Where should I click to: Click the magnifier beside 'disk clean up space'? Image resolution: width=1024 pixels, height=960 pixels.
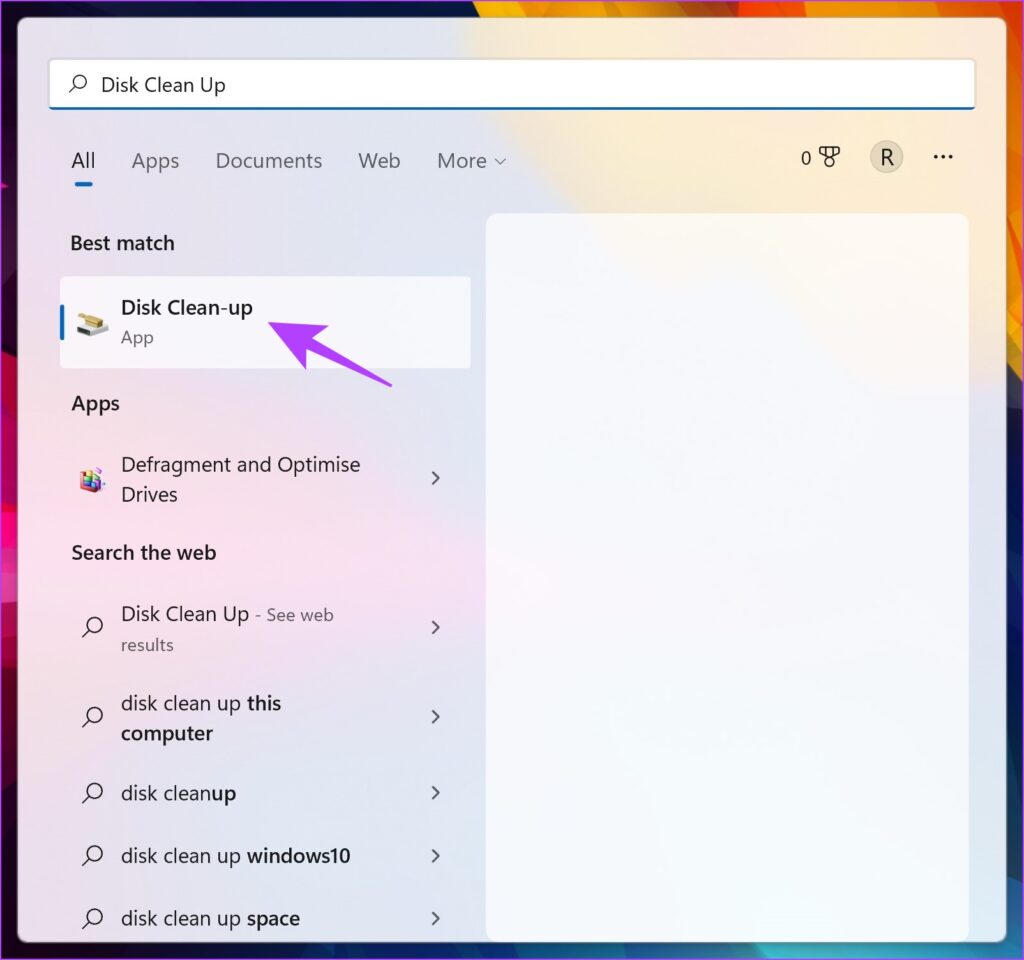pos(91,918)
